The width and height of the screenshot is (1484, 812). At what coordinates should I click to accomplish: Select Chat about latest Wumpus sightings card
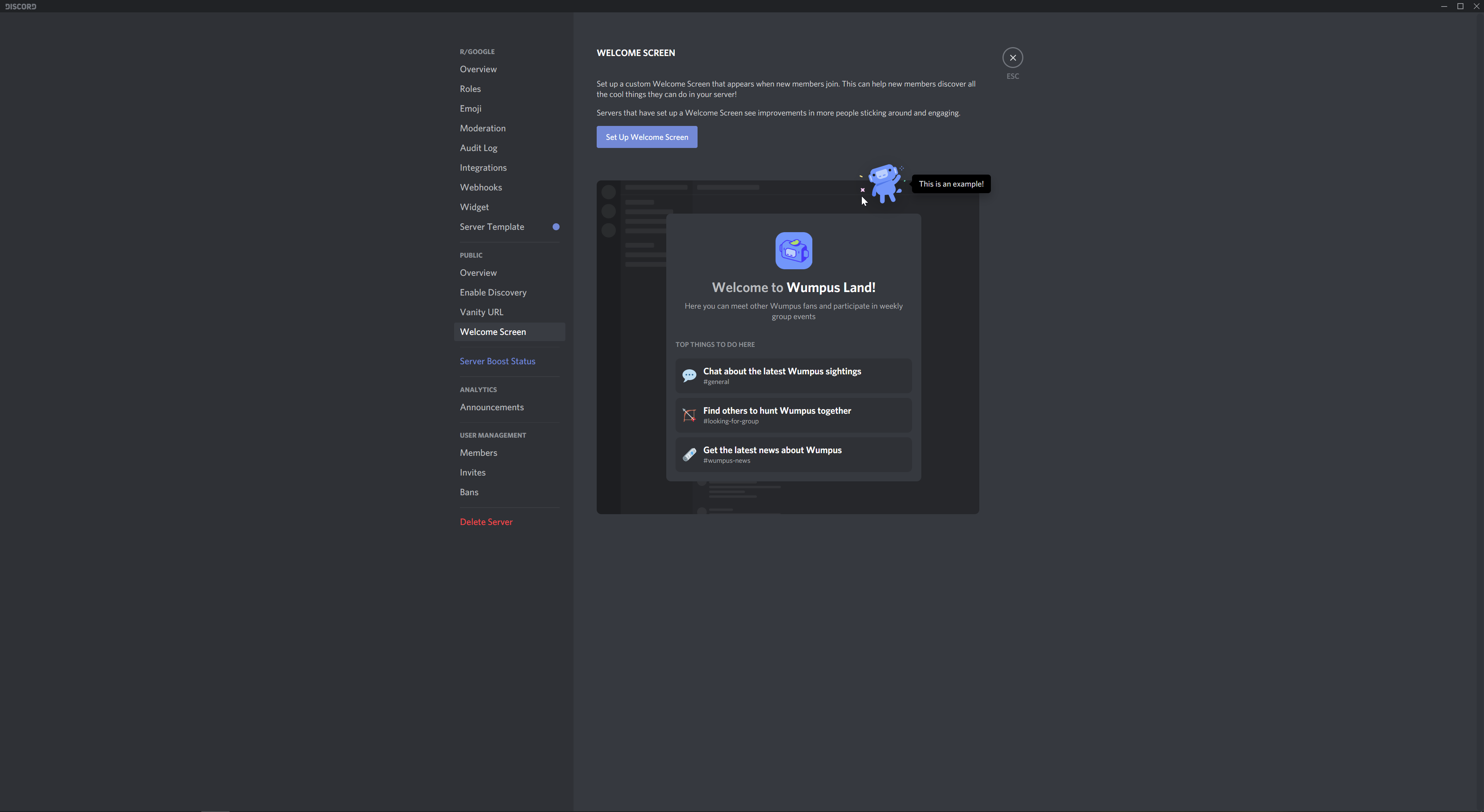pos(793,376)
